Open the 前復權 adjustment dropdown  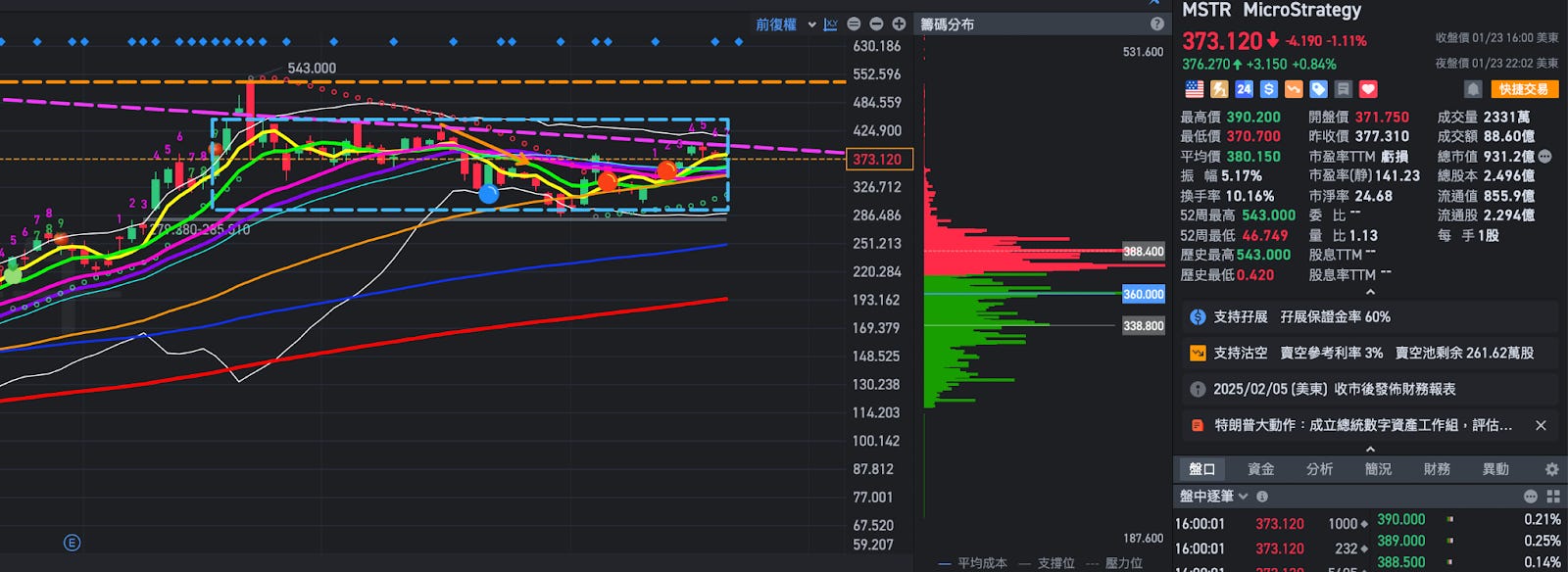click(x=785, y=24)
